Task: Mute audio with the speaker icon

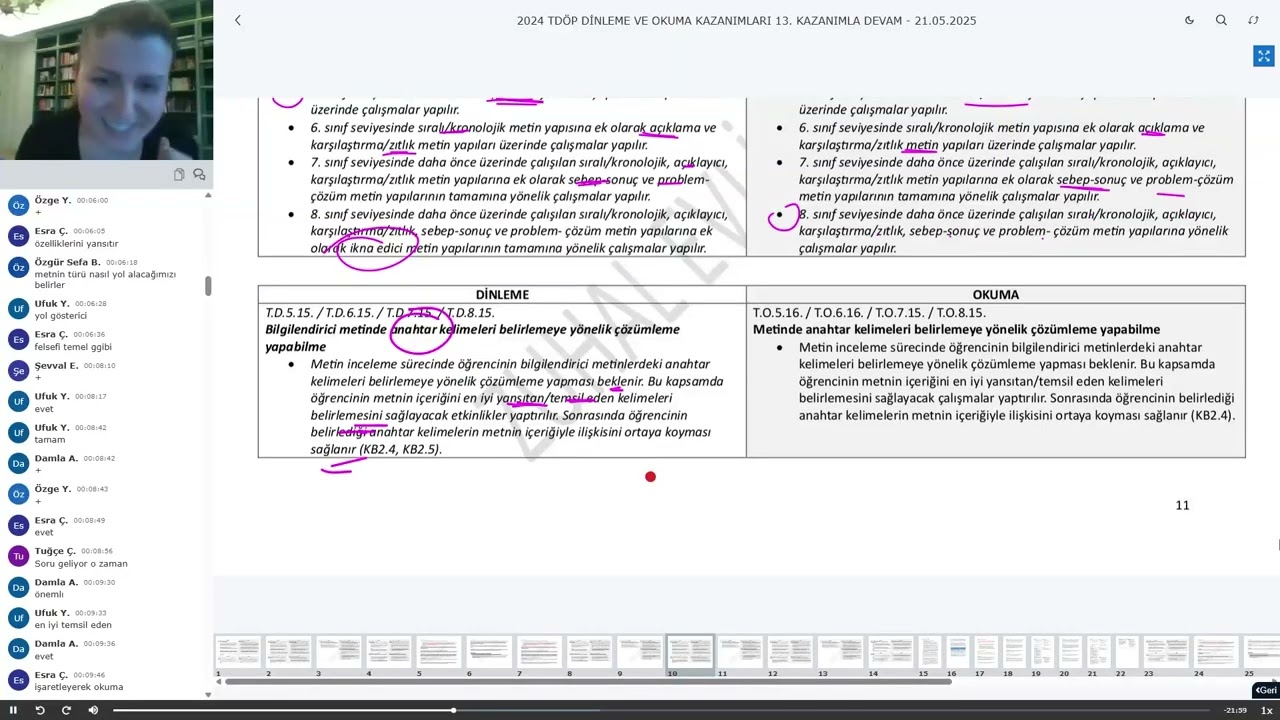Action: 93,710
